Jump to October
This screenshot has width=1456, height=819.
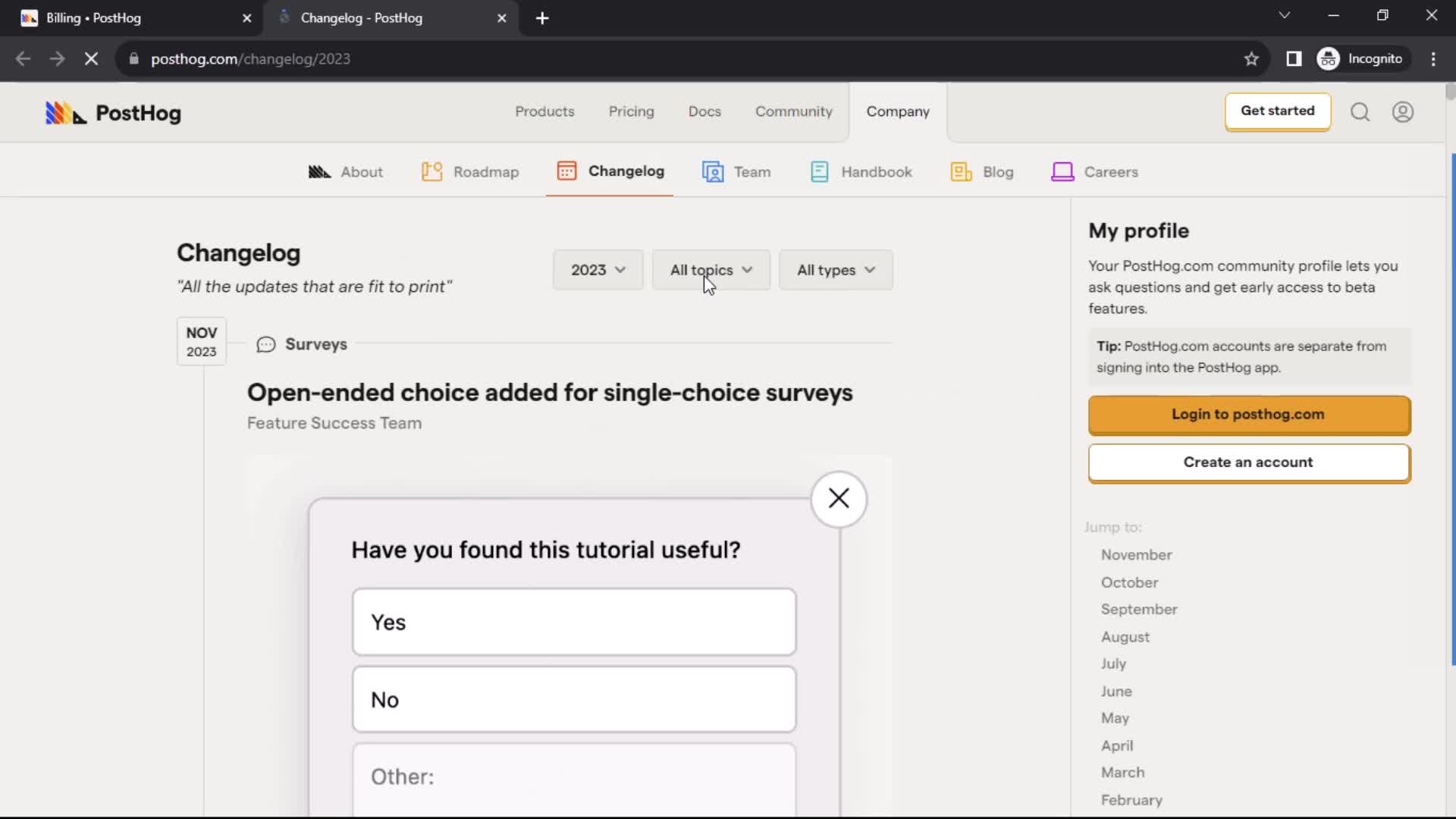[1129, 582]
